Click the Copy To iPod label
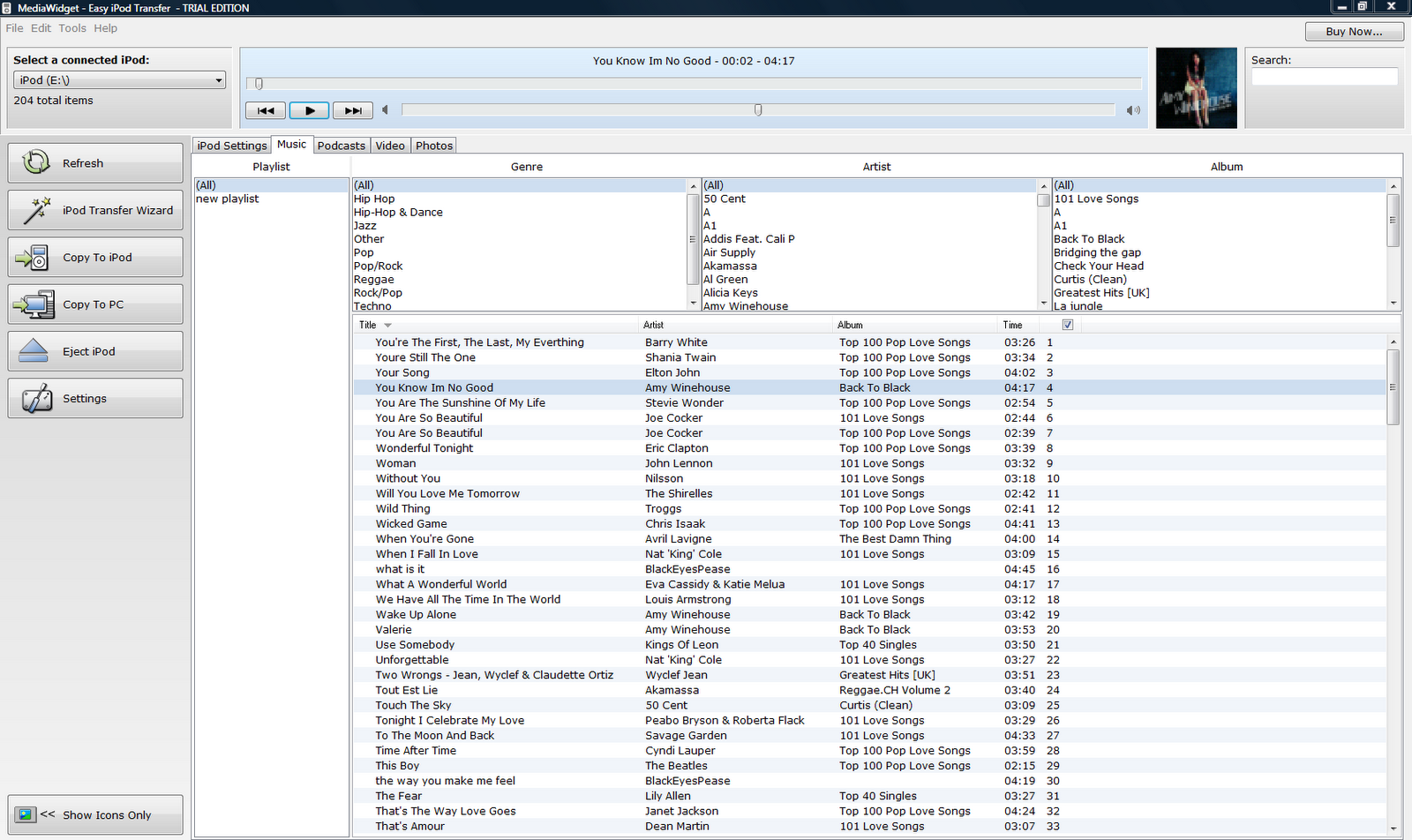 [97, 258]
